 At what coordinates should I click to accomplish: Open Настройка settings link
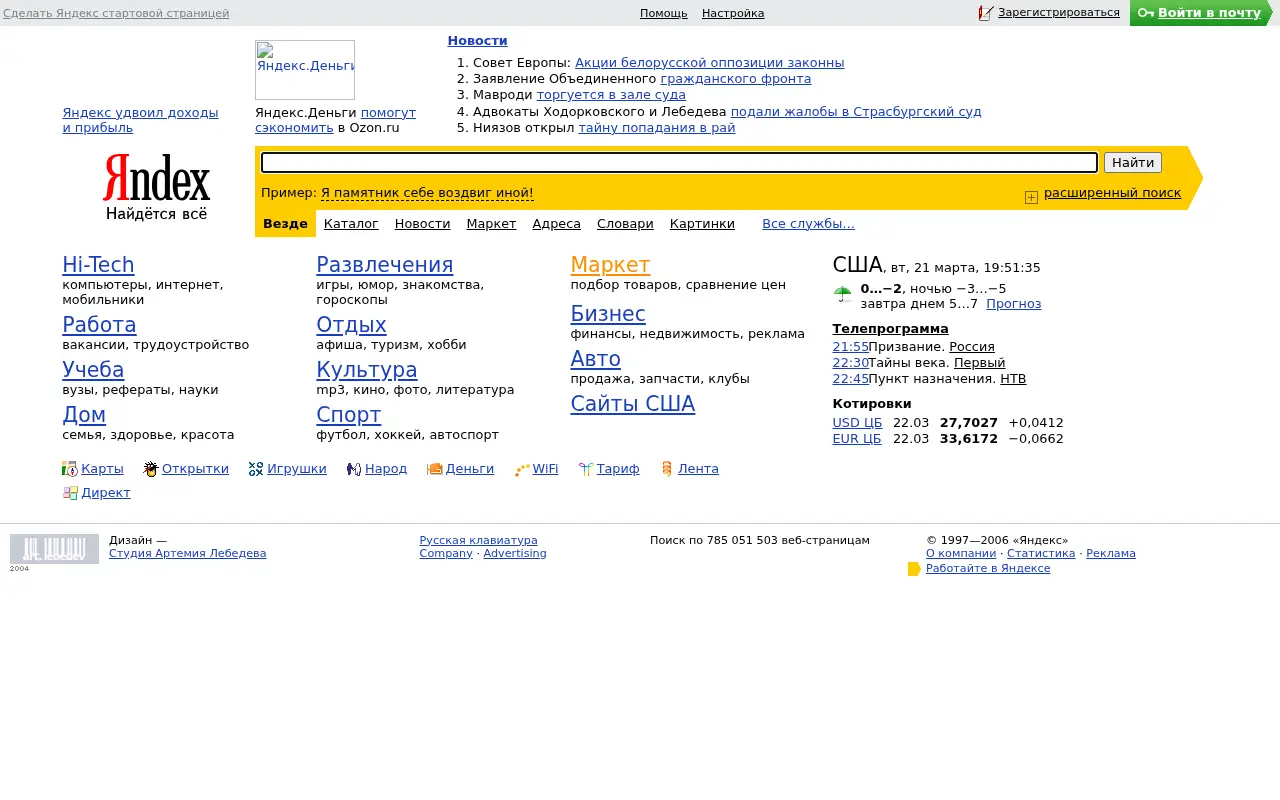(x=733, y=13)
